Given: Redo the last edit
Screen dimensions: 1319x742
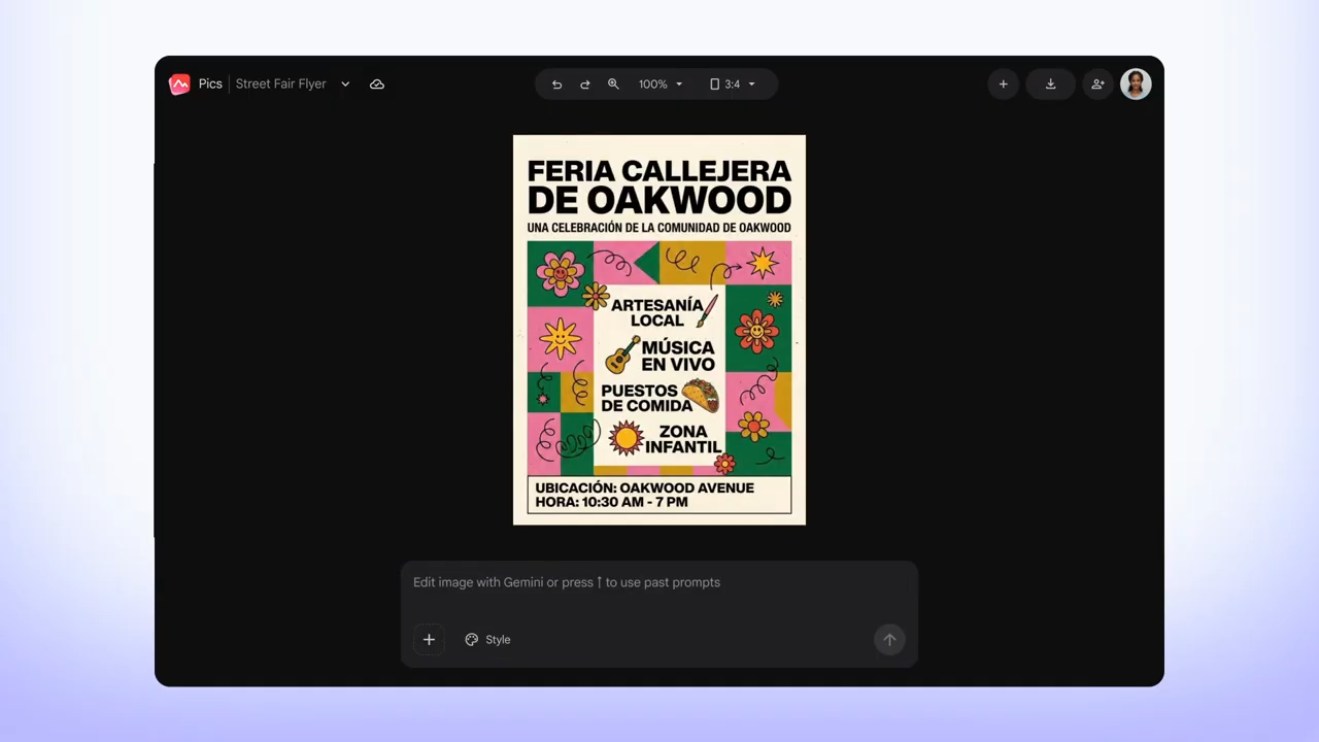Looking at the screenshot, I should pos(585,84).
